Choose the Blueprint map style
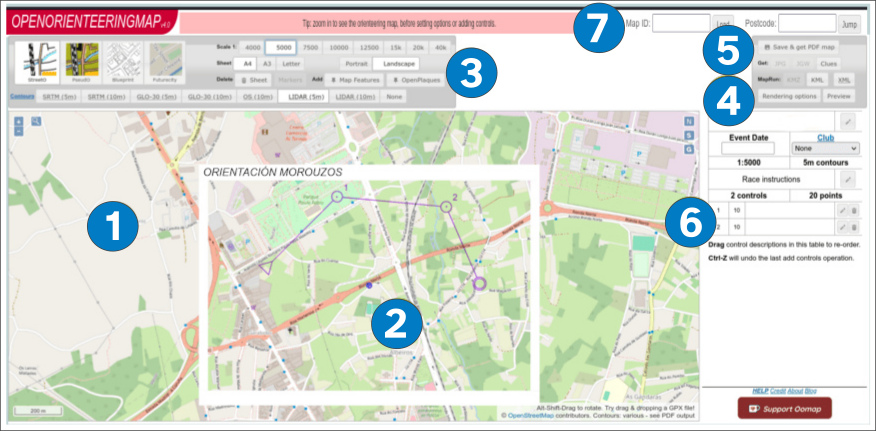Screen dimensions: 876x431 (x=123, y=63)
